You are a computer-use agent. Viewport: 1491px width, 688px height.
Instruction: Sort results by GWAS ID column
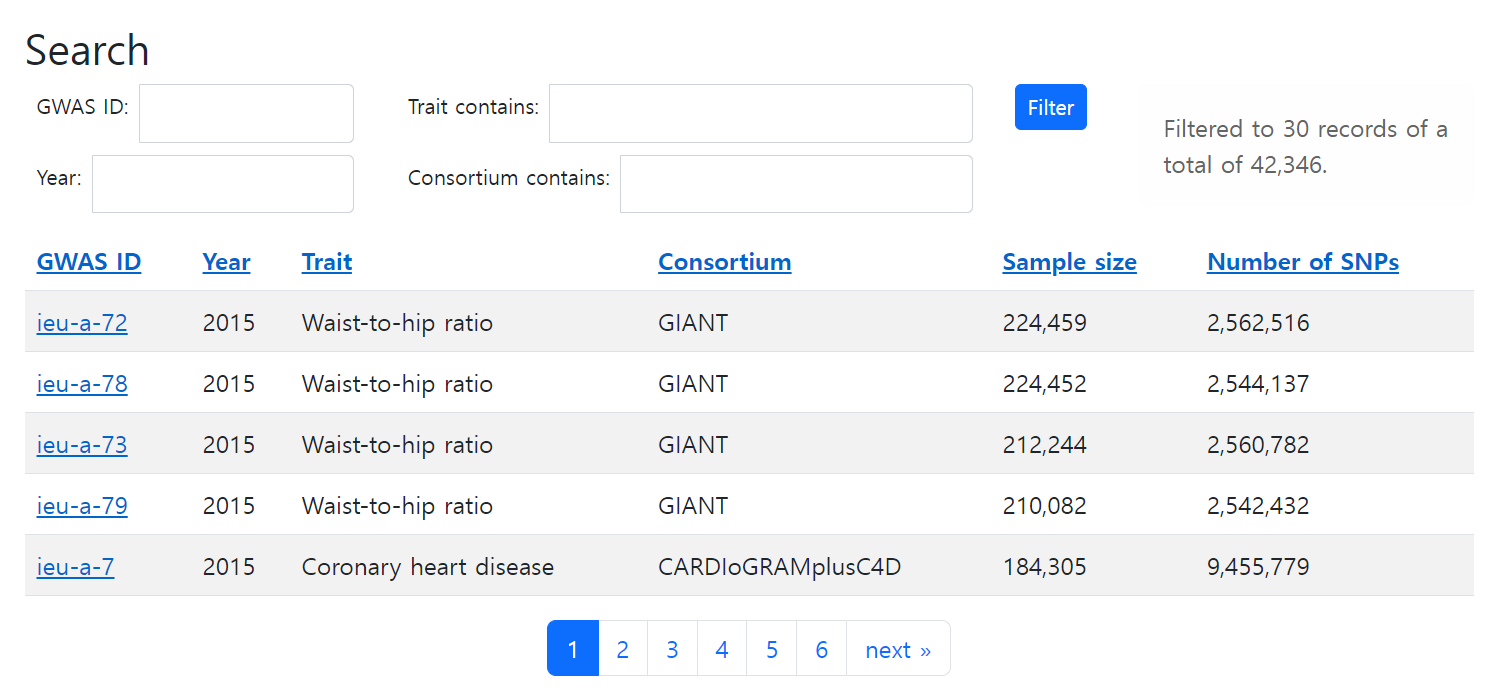tap(88, 261)
